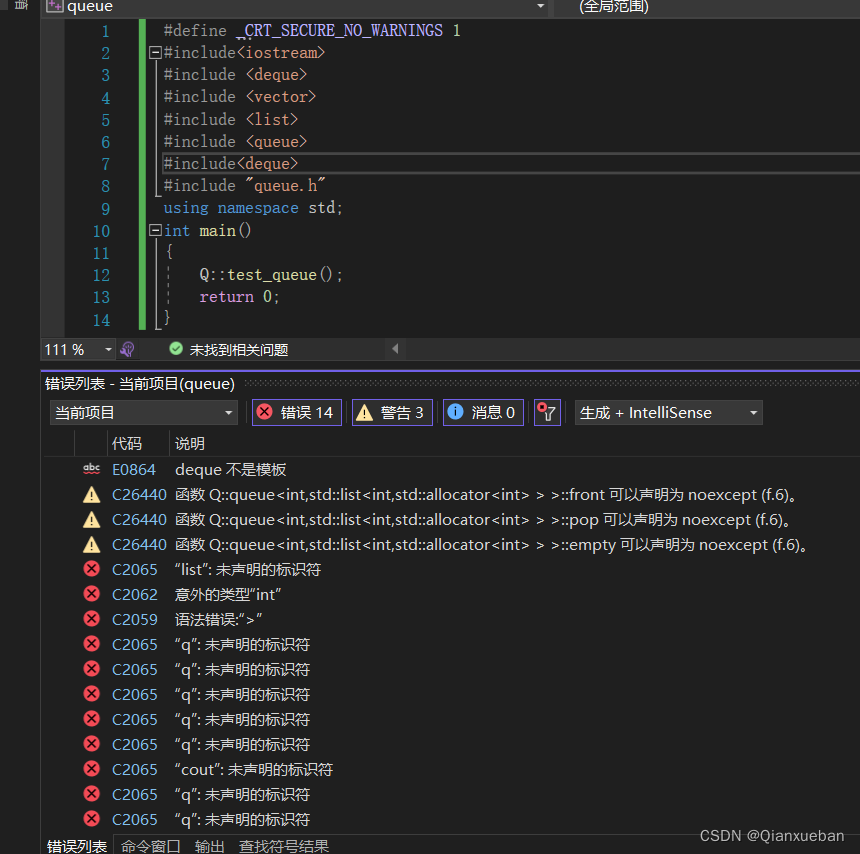Click the return 0; statement on line 13
The image size is (860, 854).
pos(239,297)
